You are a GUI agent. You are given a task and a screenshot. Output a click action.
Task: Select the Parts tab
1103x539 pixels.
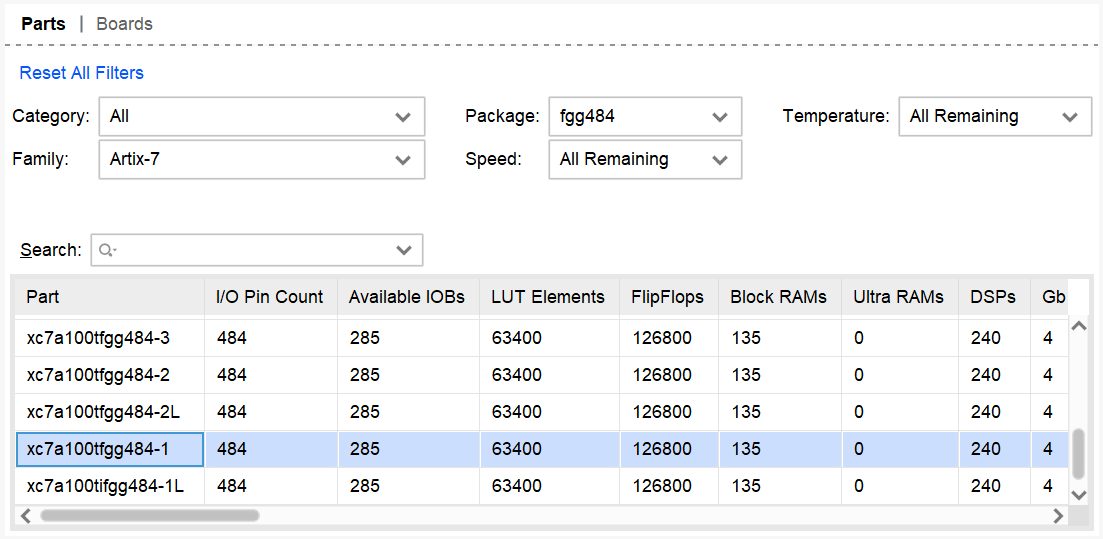click(43, 24)
